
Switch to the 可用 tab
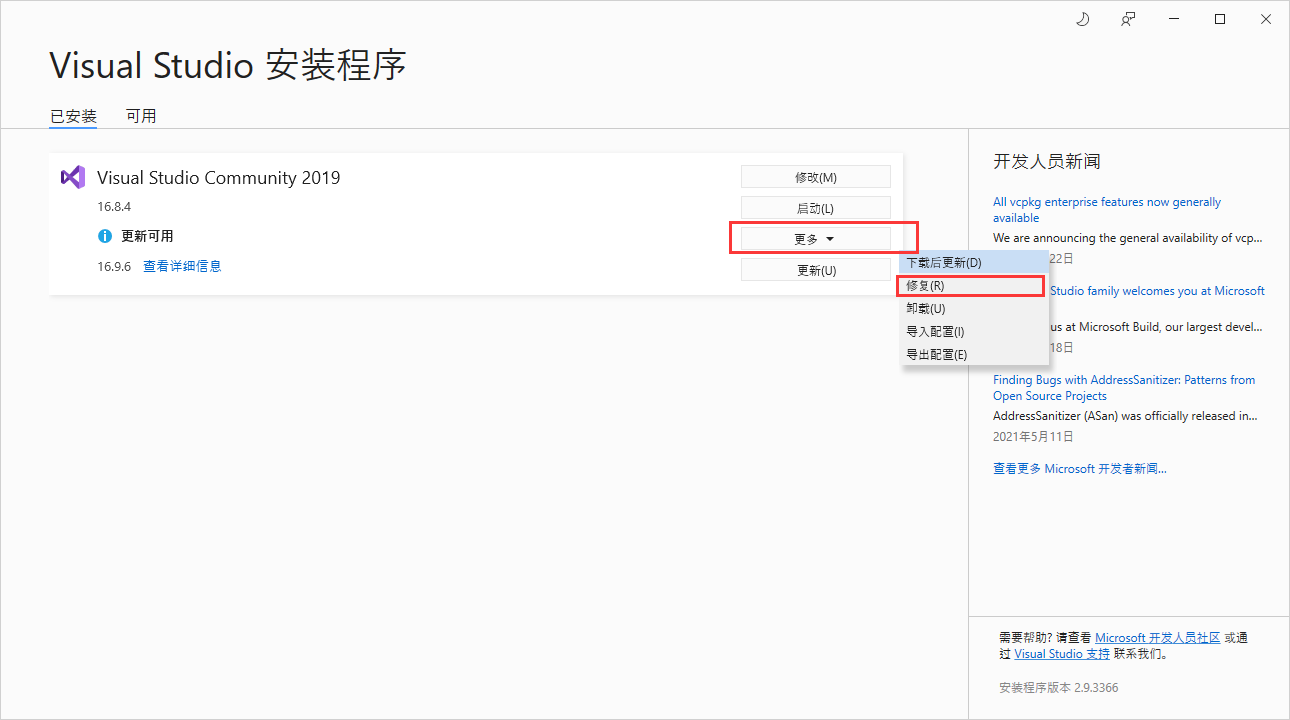(x=141, y=116)
